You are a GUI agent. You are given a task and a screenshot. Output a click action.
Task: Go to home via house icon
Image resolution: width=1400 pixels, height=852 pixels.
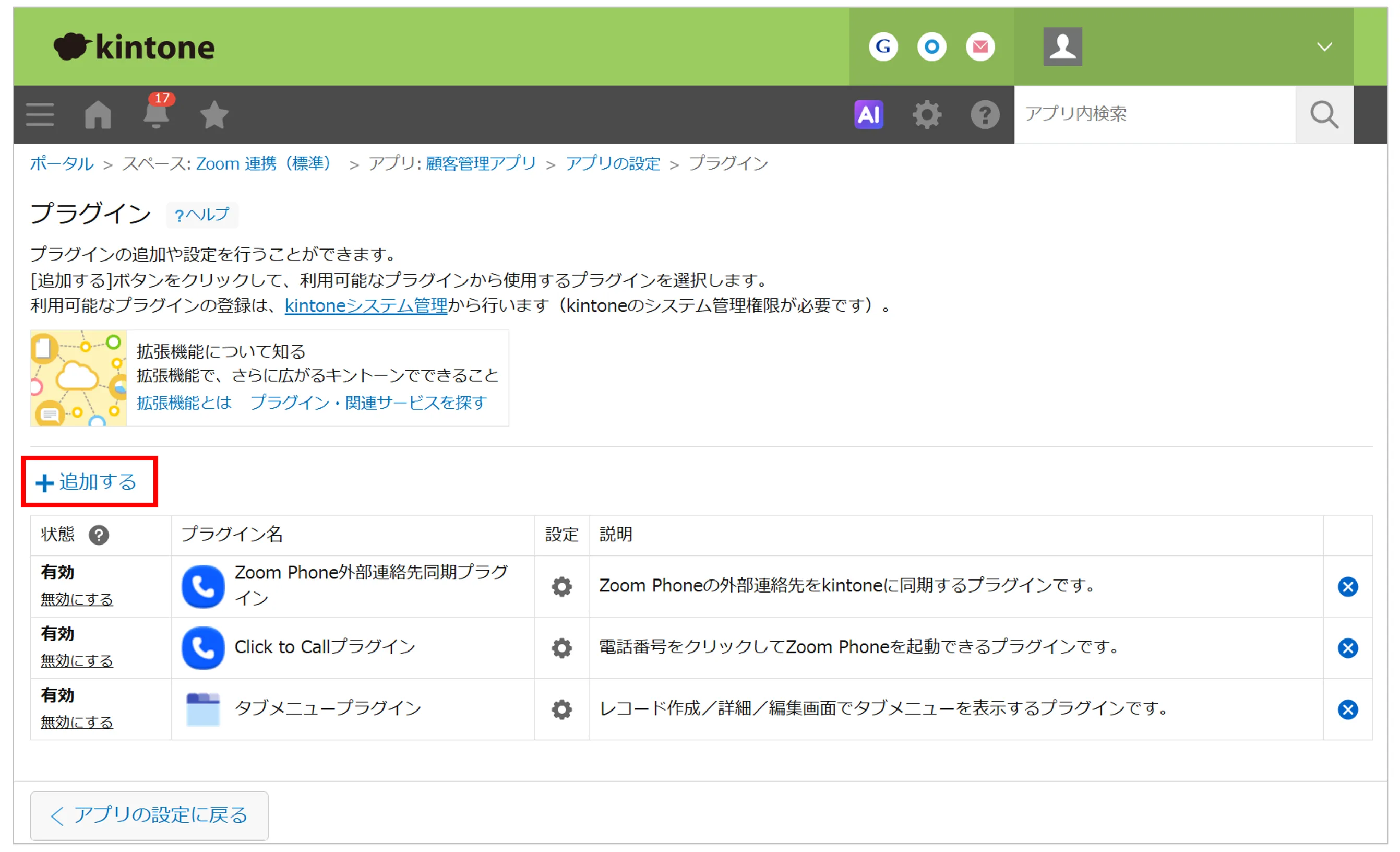point(98,115)
